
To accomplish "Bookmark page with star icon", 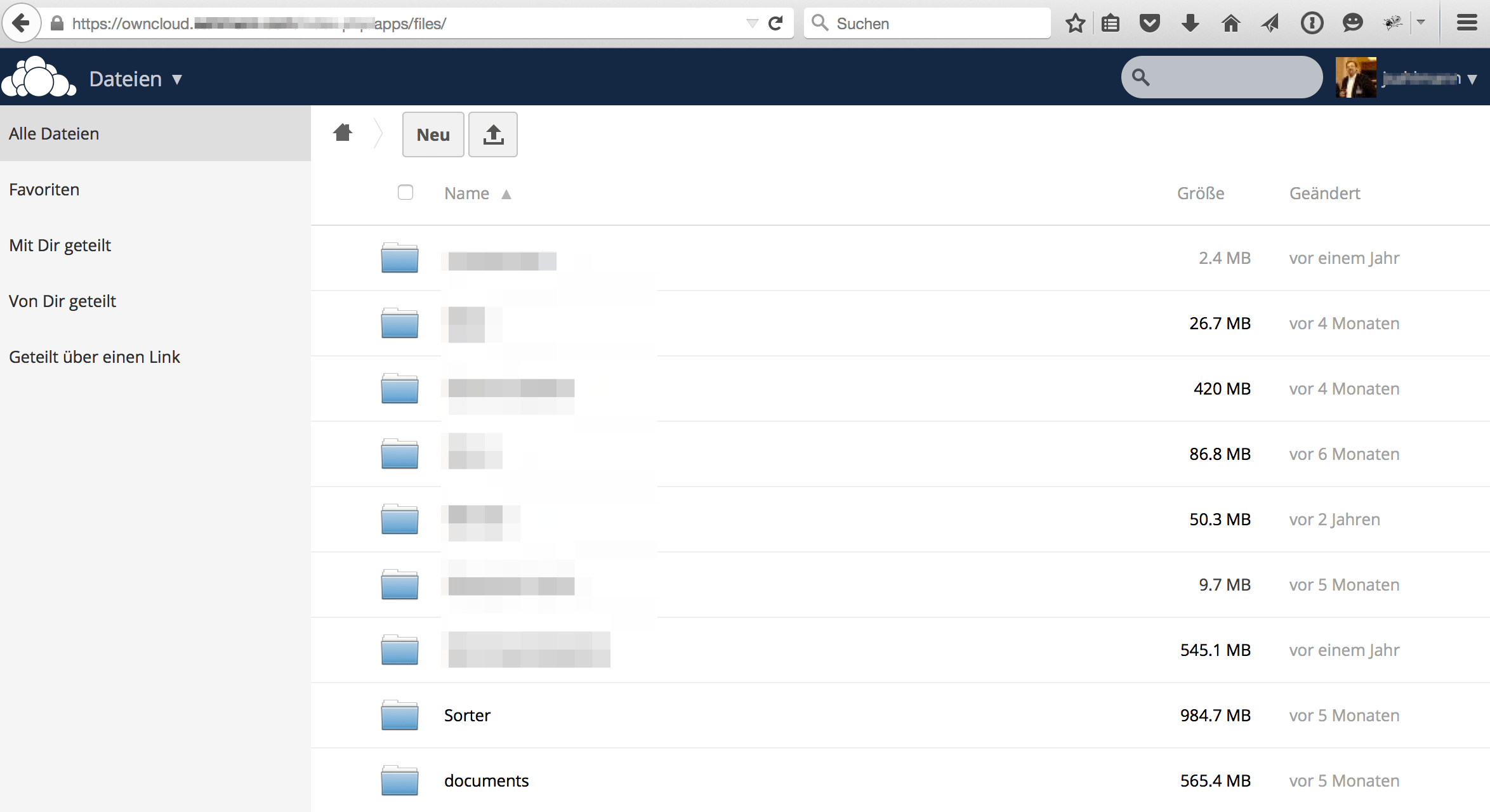I will [1075, 23].
